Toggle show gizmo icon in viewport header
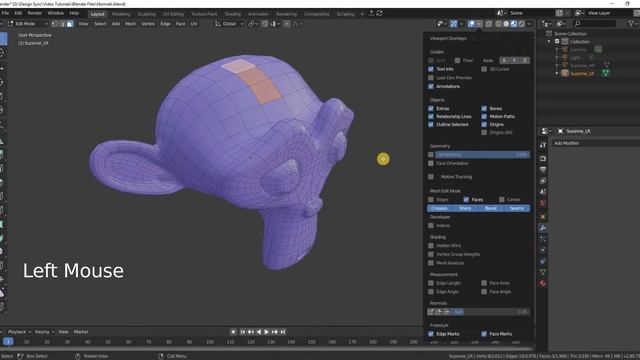This screenshot has height=360, width=640. [453, 24]
